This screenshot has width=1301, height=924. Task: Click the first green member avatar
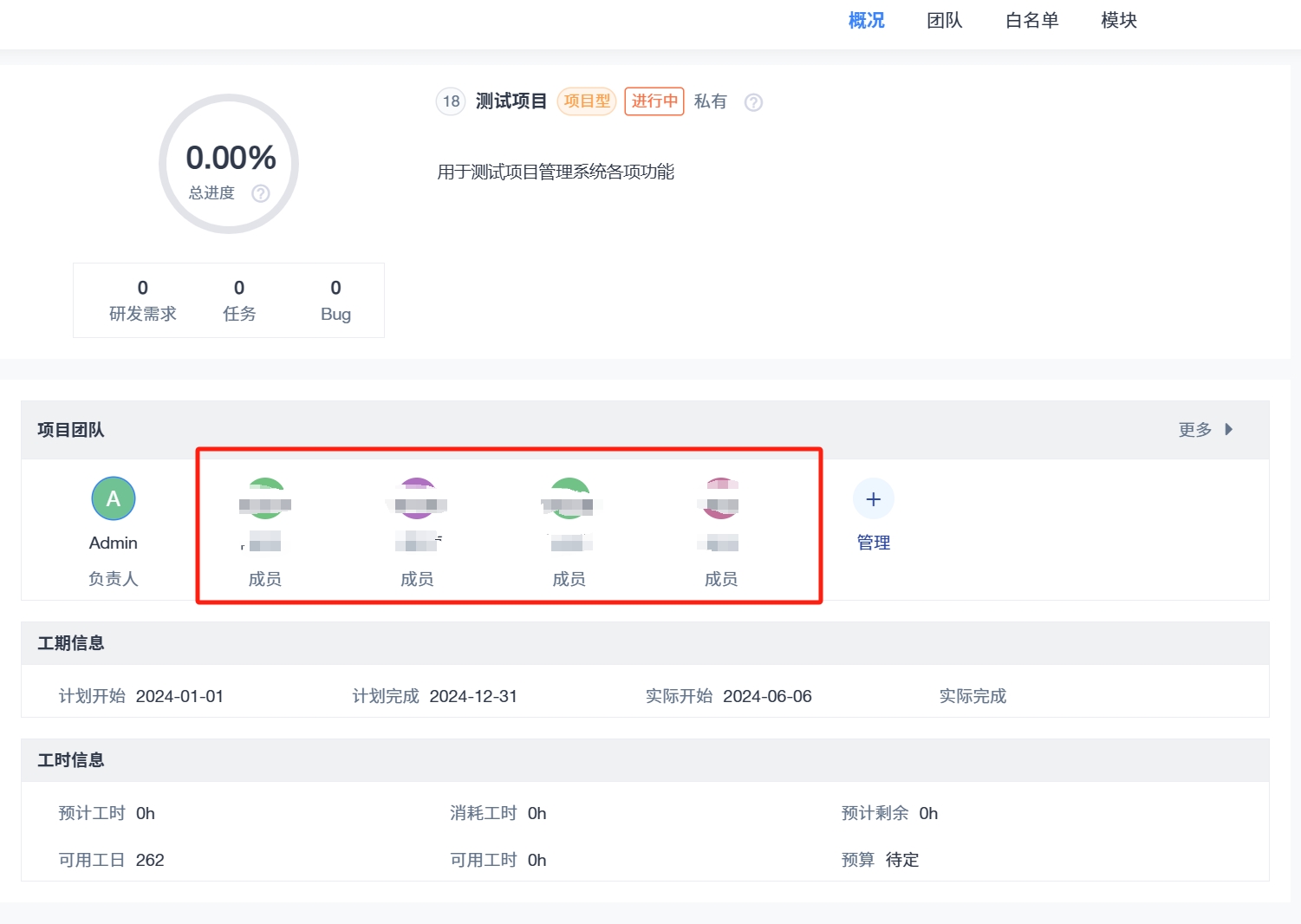click(265, 498)
